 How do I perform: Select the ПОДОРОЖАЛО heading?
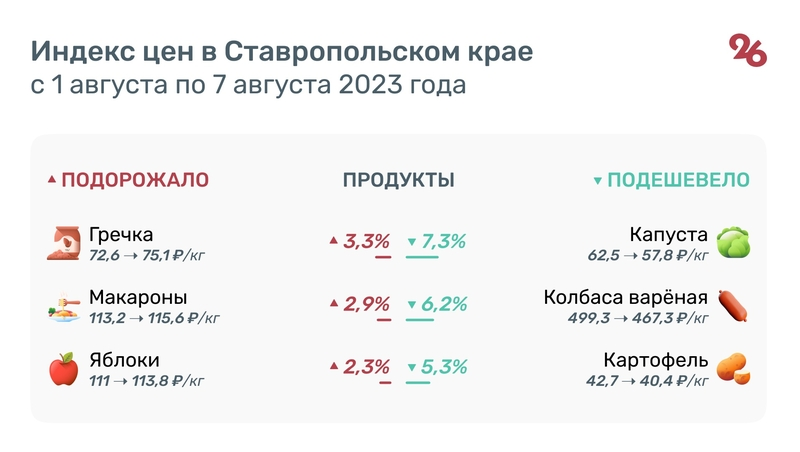(135, 180)
